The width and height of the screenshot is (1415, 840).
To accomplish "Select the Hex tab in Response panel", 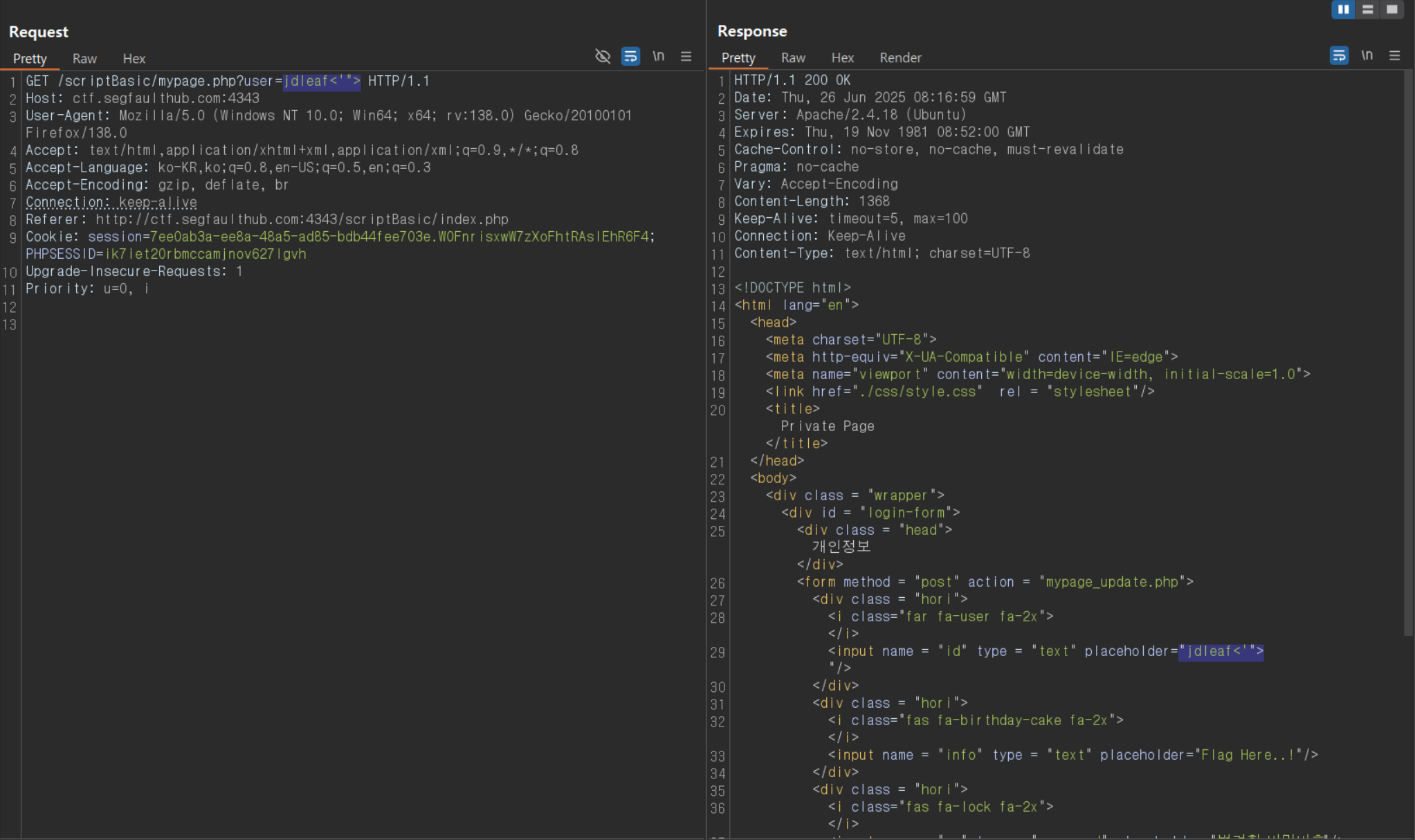I will (x=842, y=58).
